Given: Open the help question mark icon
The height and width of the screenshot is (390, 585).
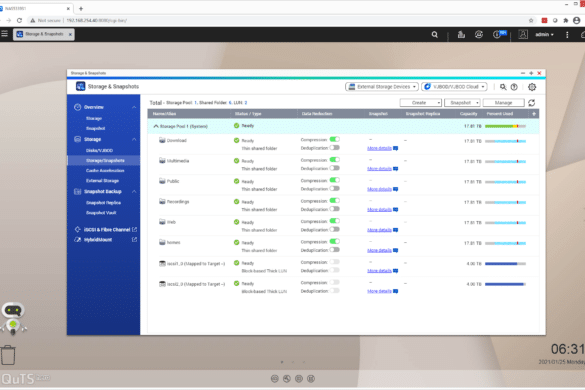Looking at the screenshot, I should 514,87.
